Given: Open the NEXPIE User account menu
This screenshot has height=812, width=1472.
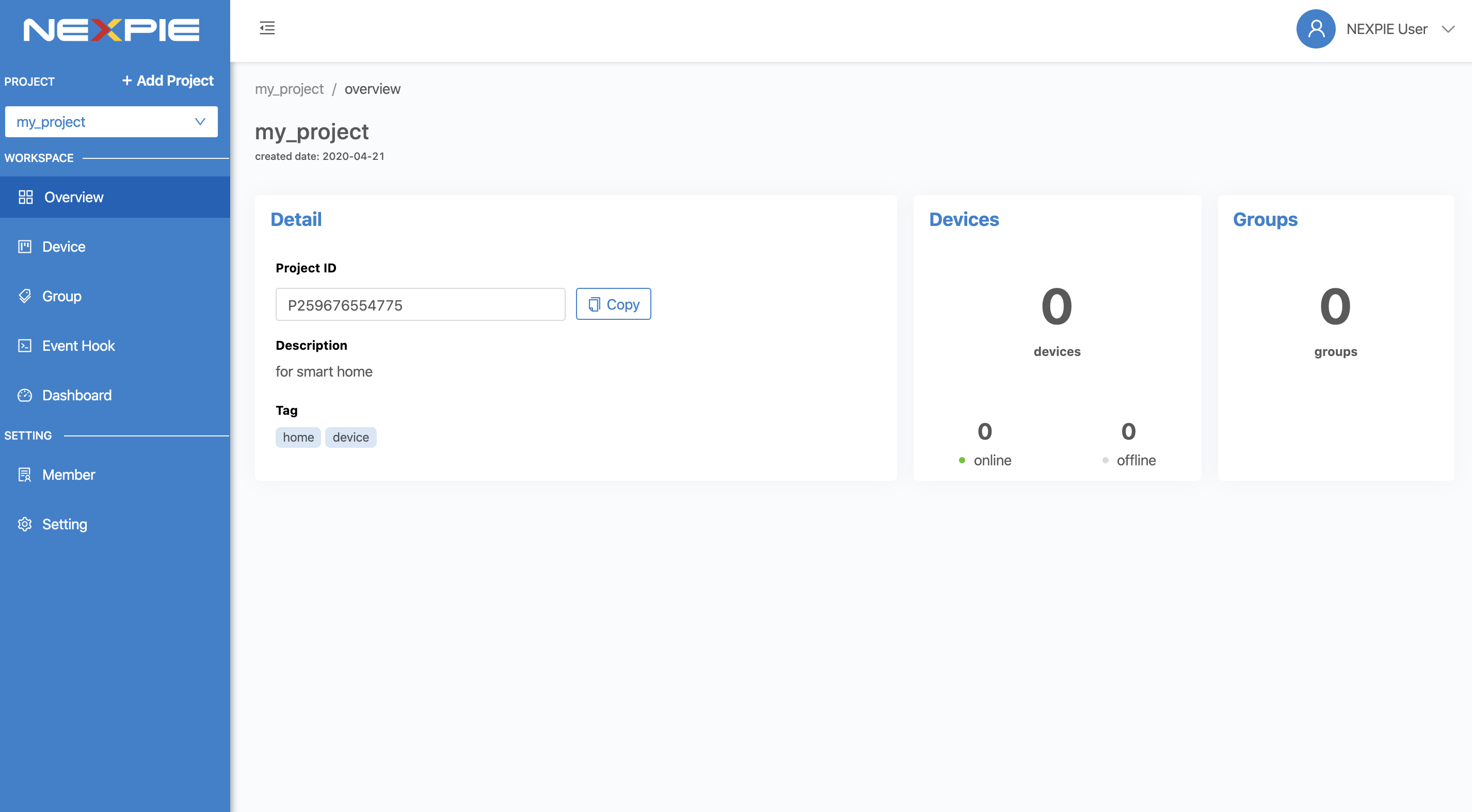Looking at the screenshot, I should [1375, 29].
